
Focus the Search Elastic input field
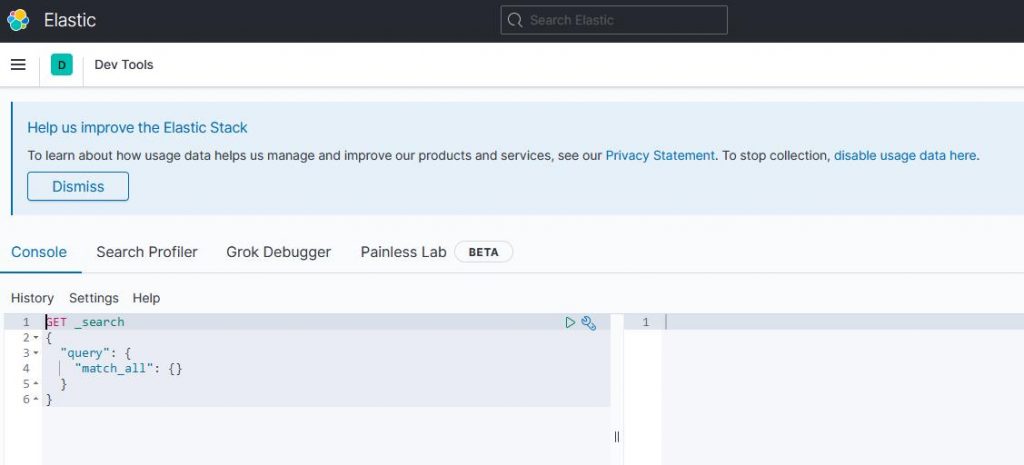coord(614,20)
